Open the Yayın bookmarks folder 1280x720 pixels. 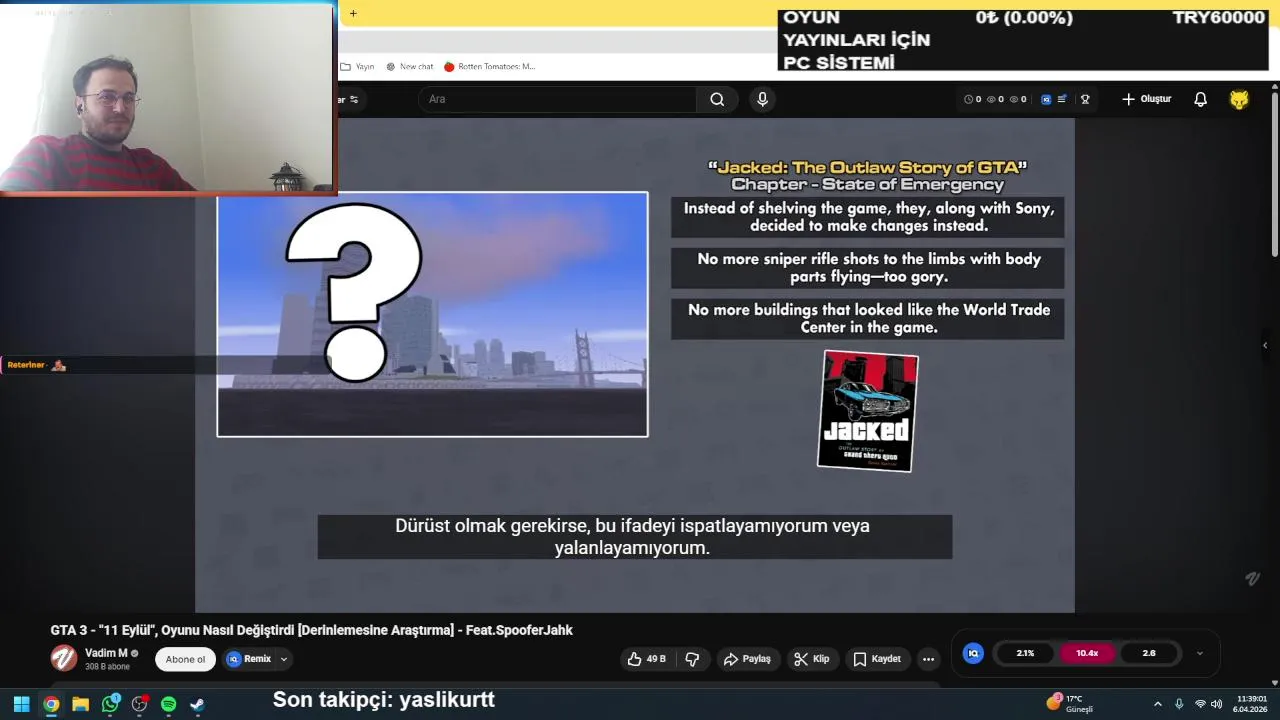[357, 67]
